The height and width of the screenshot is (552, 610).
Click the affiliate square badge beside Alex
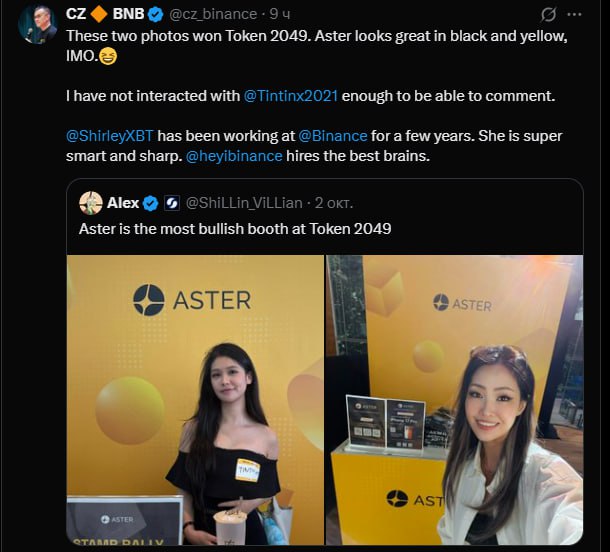coord(172,203)
